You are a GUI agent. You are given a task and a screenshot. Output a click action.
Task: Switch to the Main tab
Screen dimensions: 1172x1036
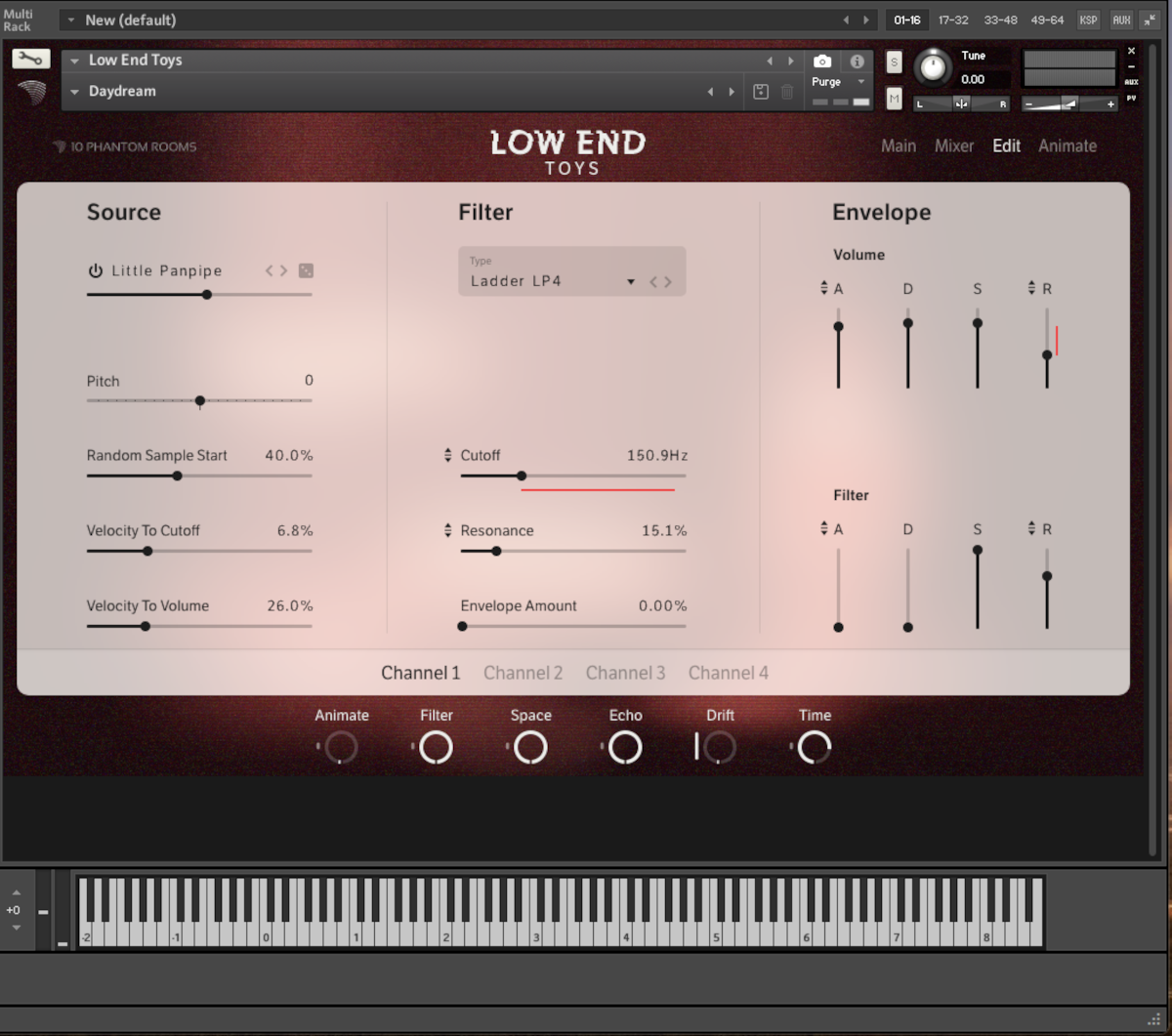click(899, 145)
